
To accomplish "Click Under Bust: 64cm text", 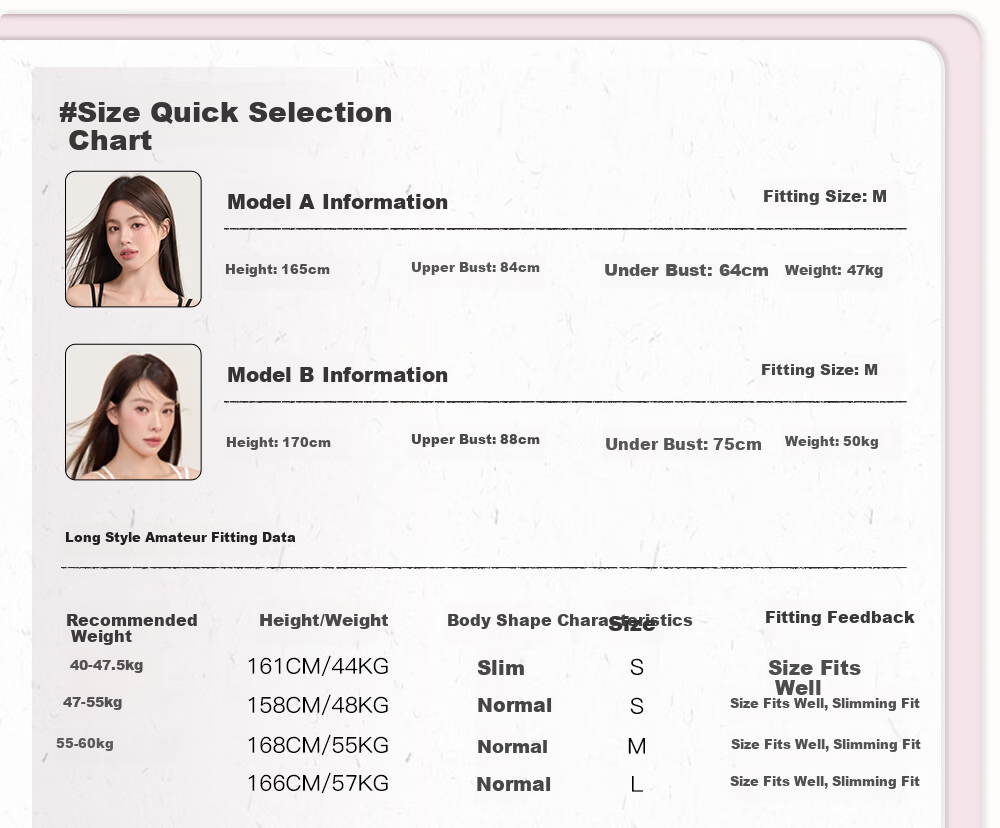I will tap(686, 270).
